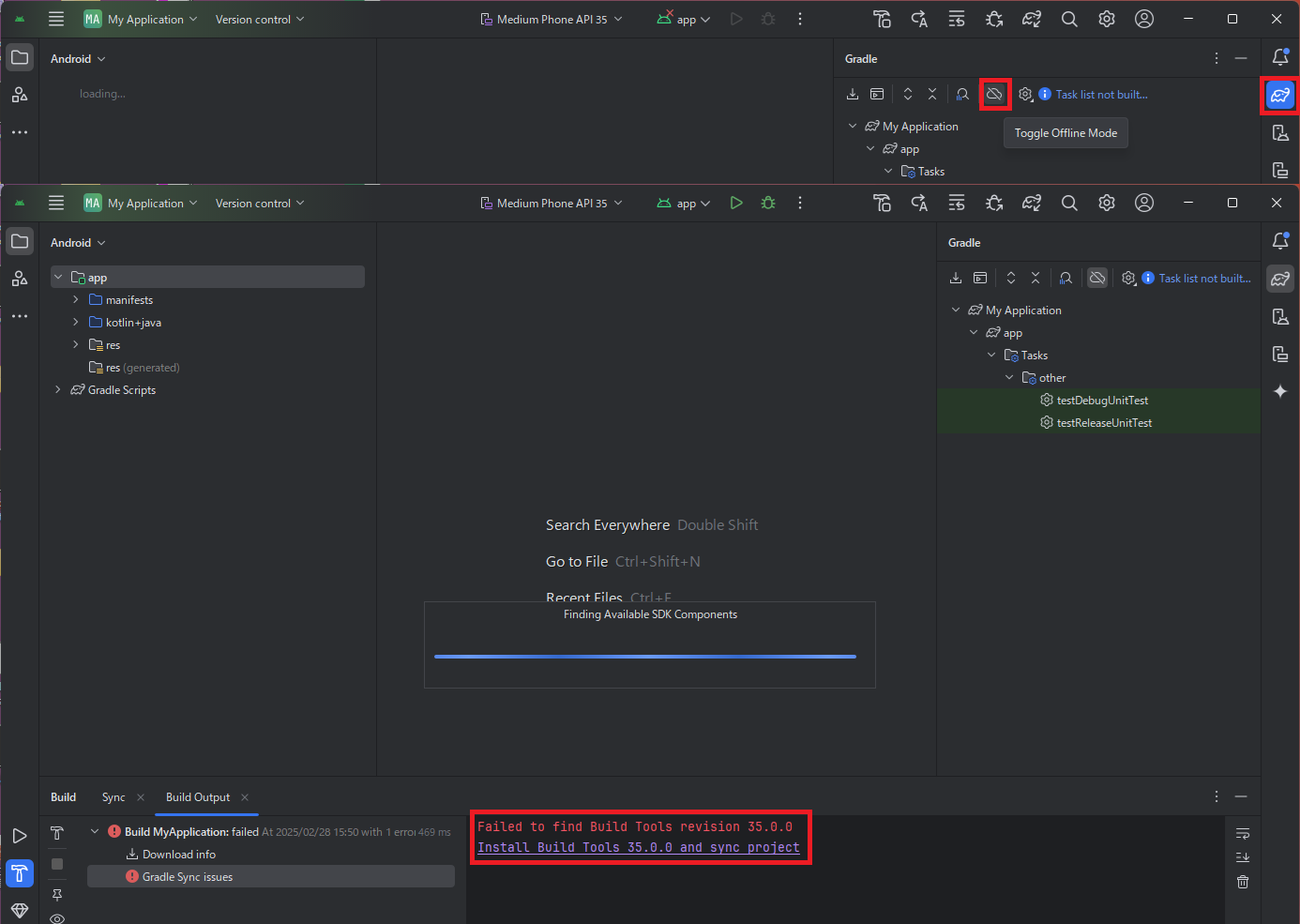Image resolution: width=1300 pixels, height=924 pixels.
Task: Expand the manifests folder
Action: coord(76,300)
